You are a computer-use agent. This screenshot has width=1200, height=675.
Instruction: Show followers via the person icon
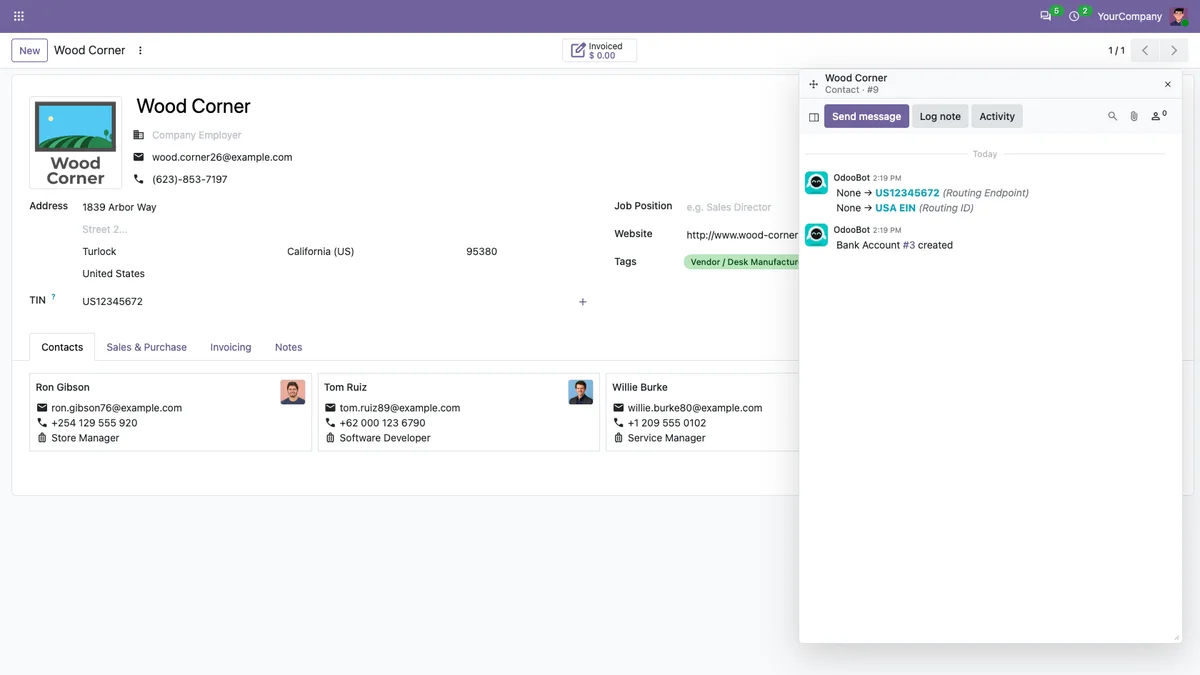(1159, 116)
